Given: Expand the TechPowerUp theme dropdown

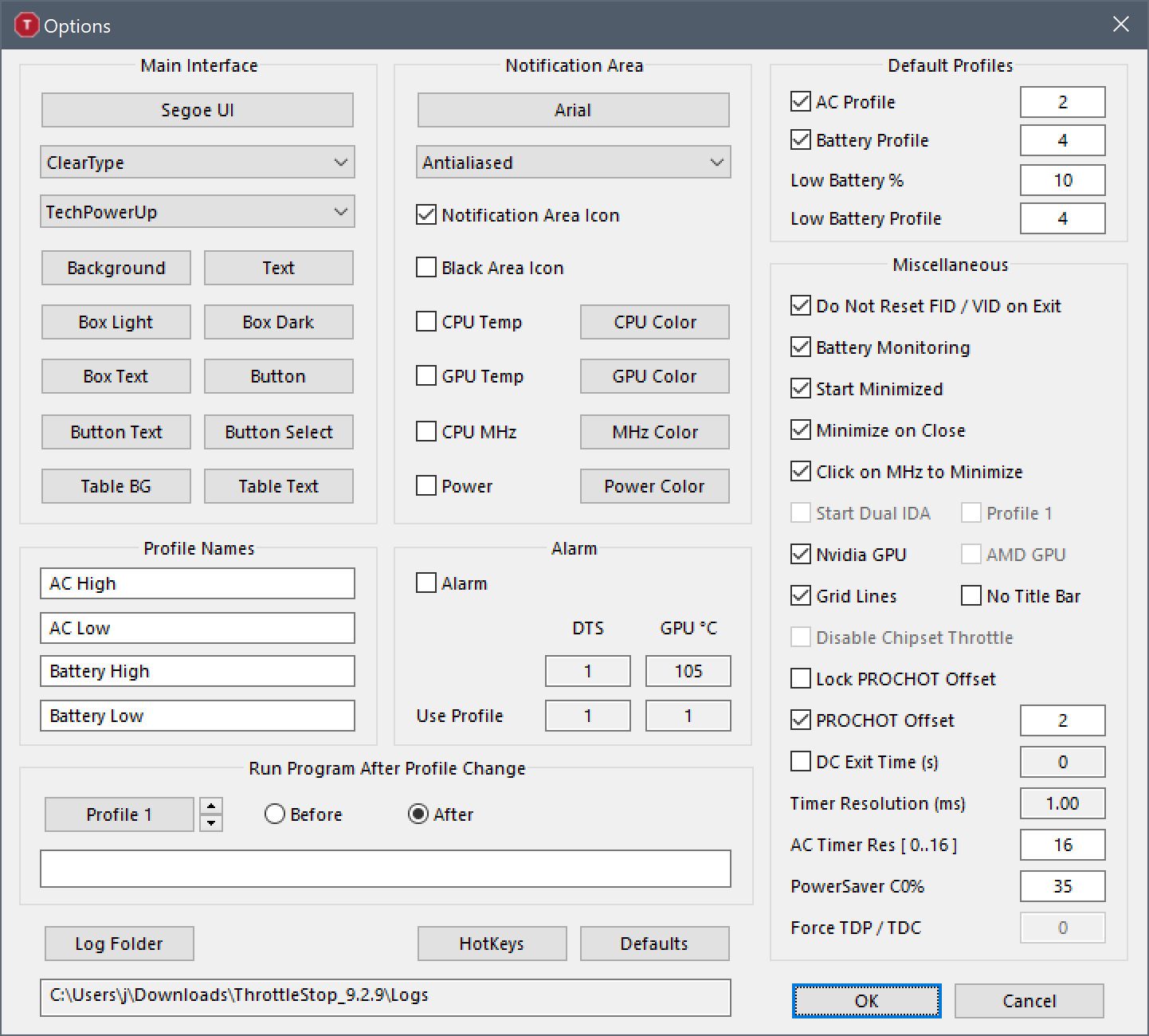Looking at the screenshot, I should (198, 212).
